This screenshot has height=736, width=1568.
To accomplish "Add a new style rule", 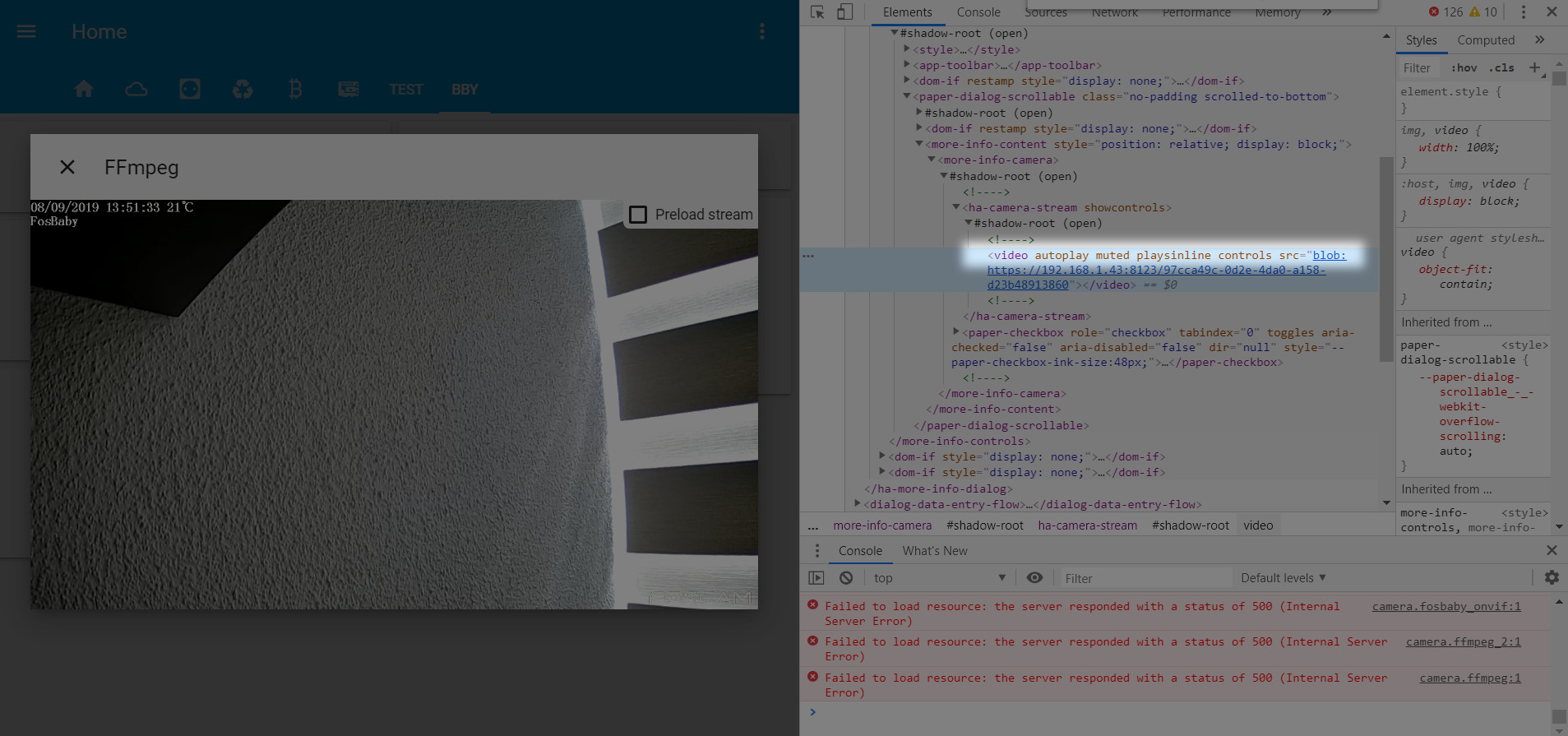I will click(x=1534, y=67).
